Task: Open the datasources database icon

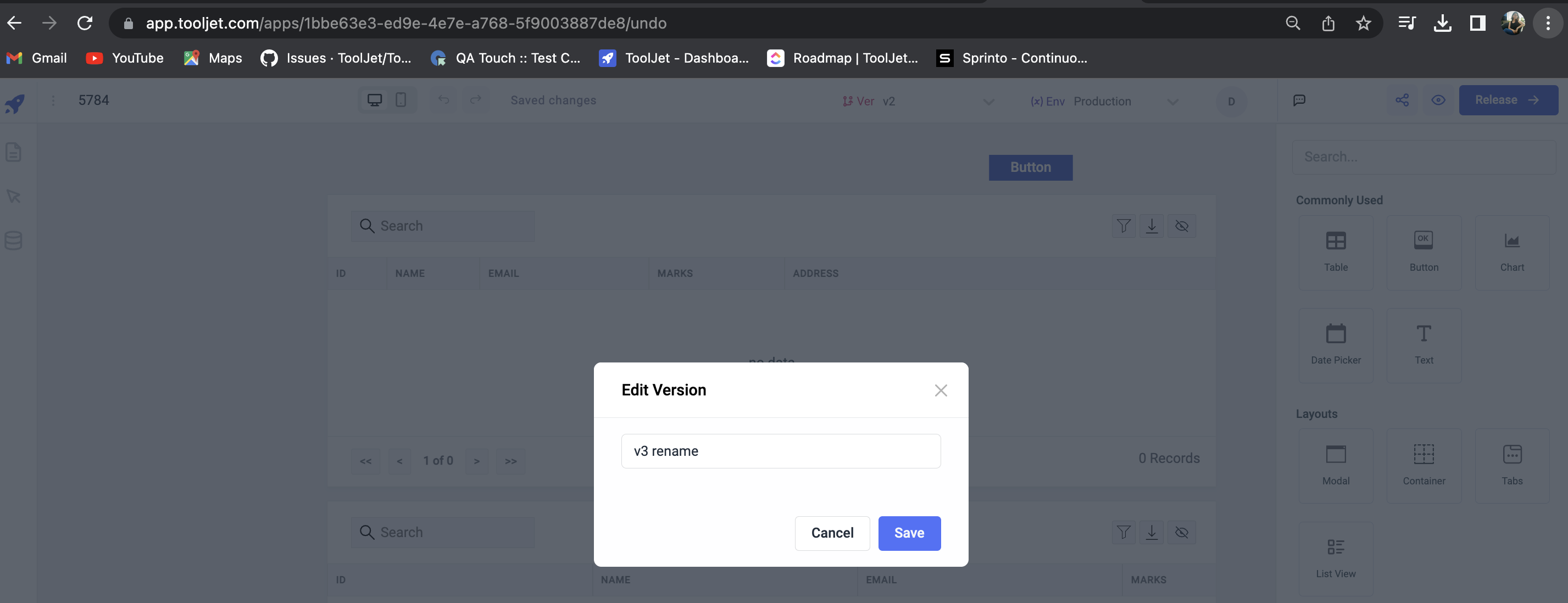Action: [x=13, y=241]
